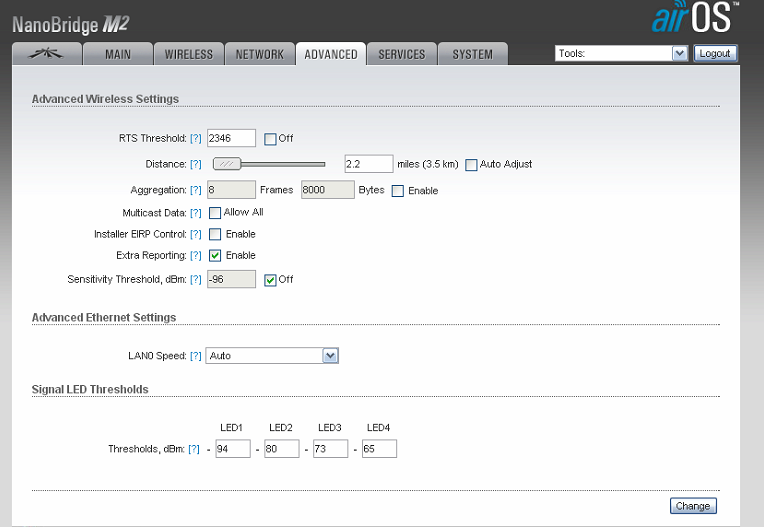Toggle RTS Threshold Off checkbox
Viewport: 764px width, 527px height.
pyautogui.click(x=270, y=138)
